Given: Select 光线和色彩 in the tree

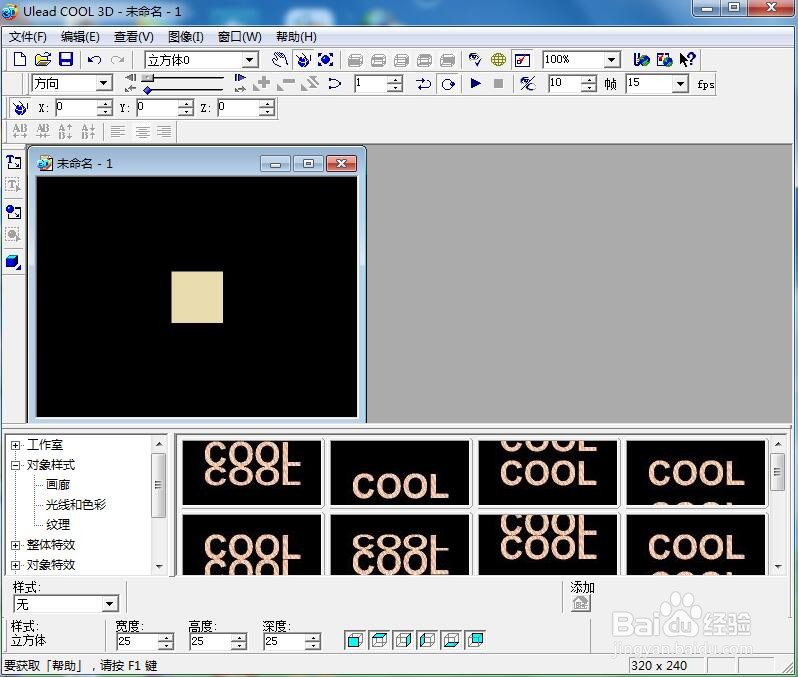Looking at the screenshot, I should pos(76,504).
